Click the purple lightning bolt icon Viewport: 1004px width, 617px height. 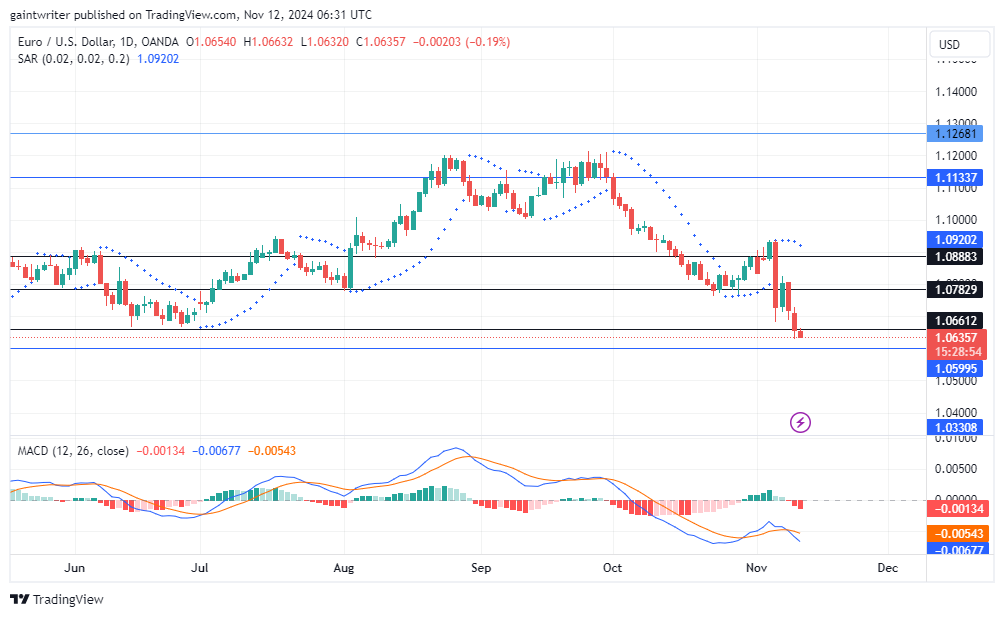tap(799, 423)
